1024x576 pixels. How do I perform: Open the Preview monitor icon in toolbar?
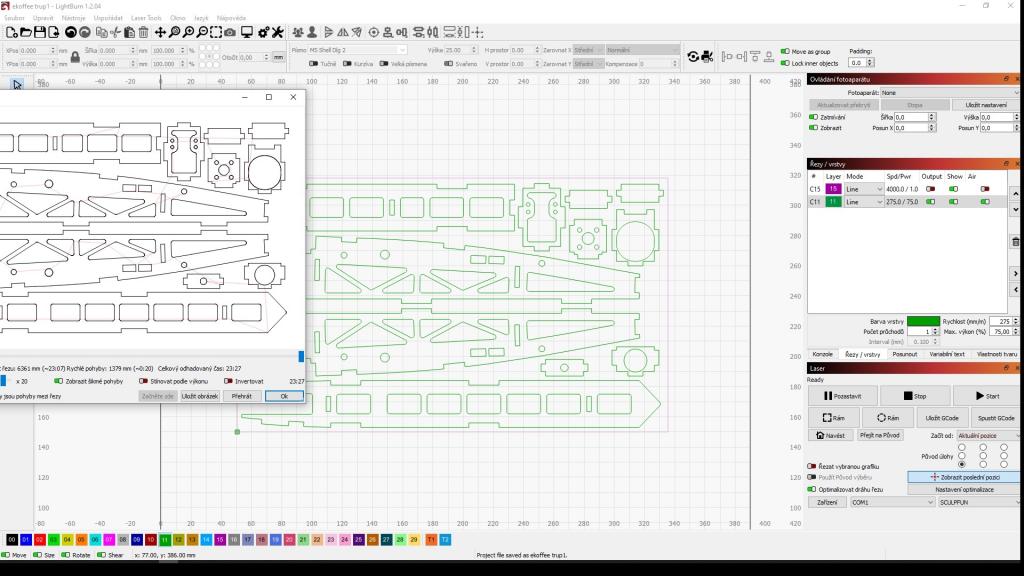click(246, 32)
